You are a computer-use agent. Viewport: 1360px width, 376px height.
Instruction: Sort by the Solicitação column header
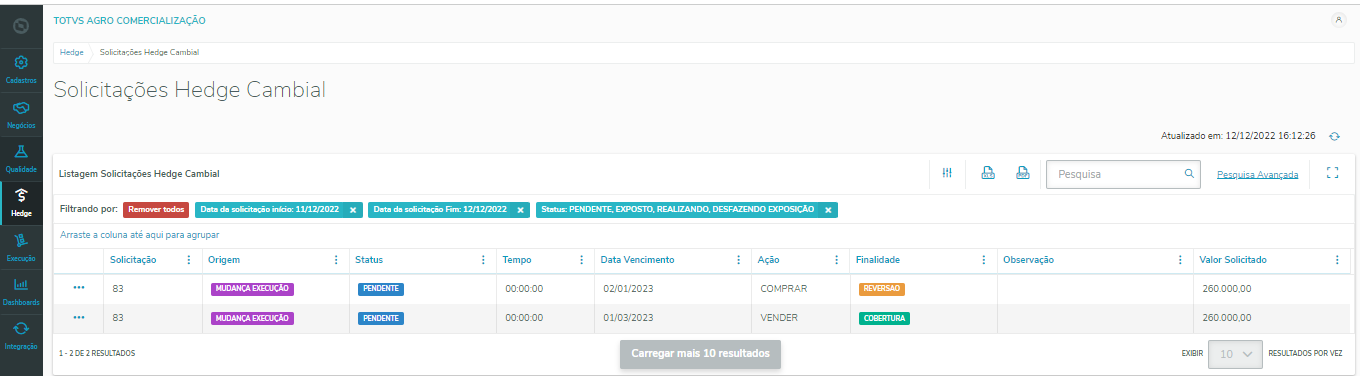[x=133, y=260]
